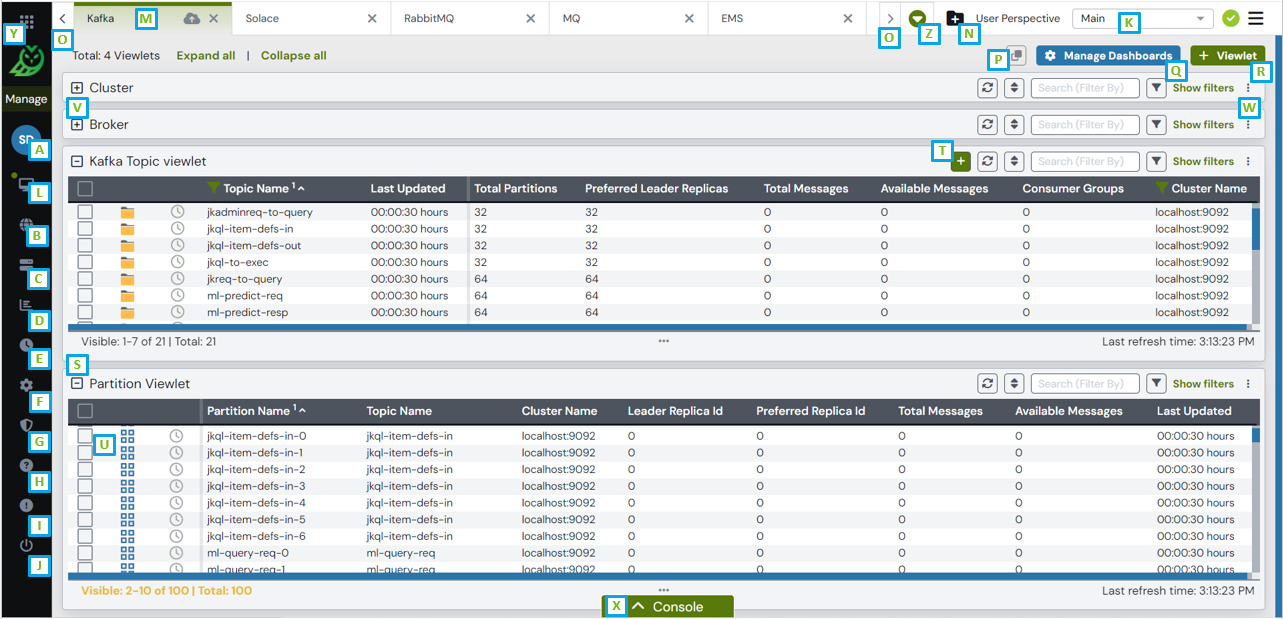Click the shield icon in the sidebar

tap(26, 425)
